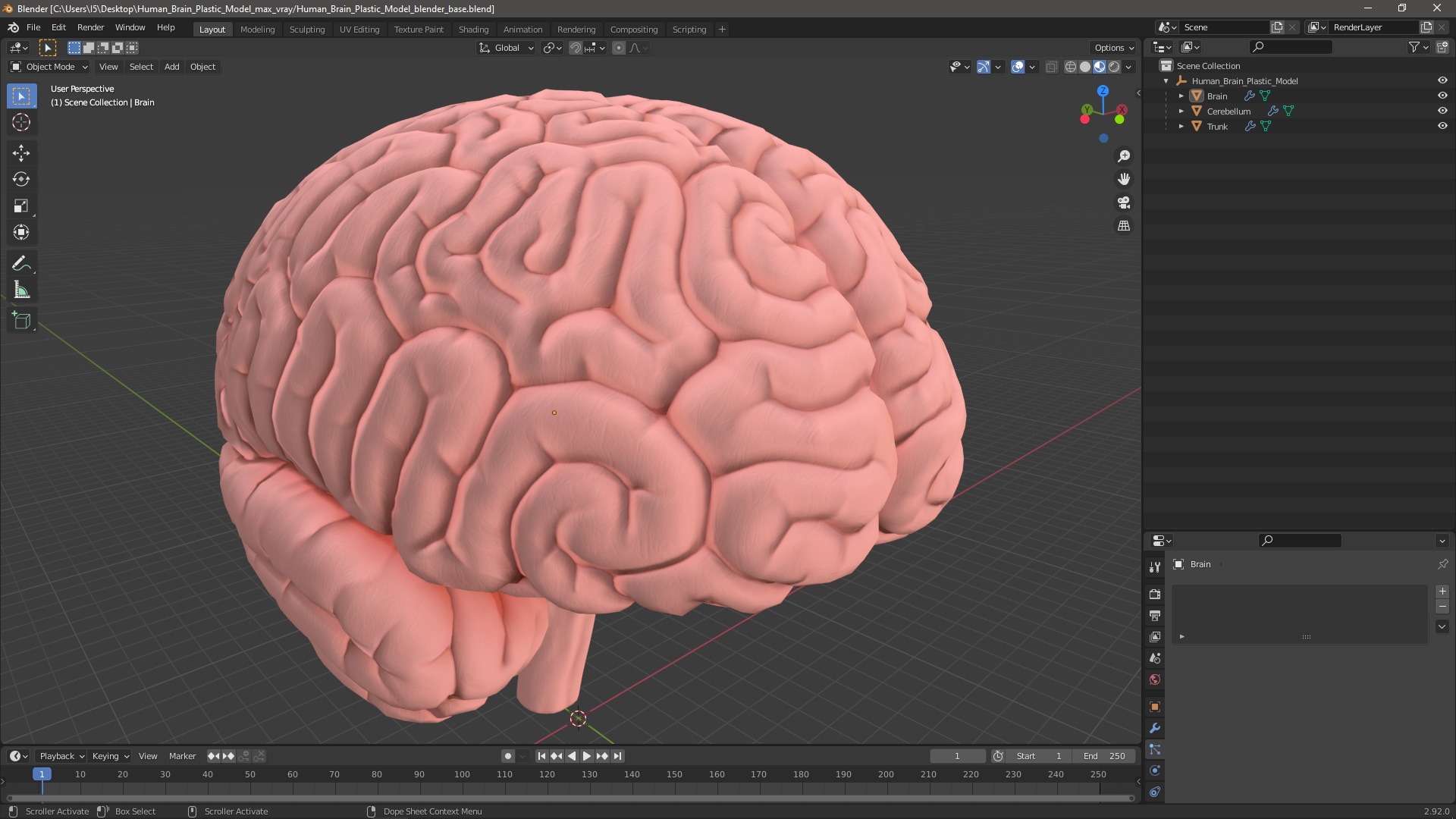1456x819 pixels.
Task: Open the Object Mode dropdown
Action: 49,67
